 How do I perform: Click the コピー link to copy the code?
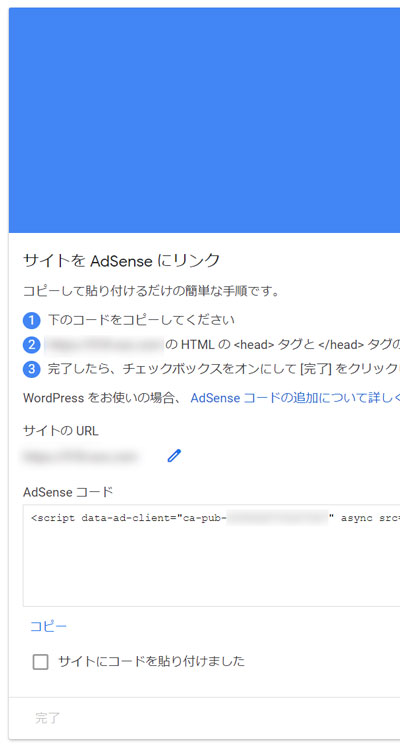coord(48,626)
